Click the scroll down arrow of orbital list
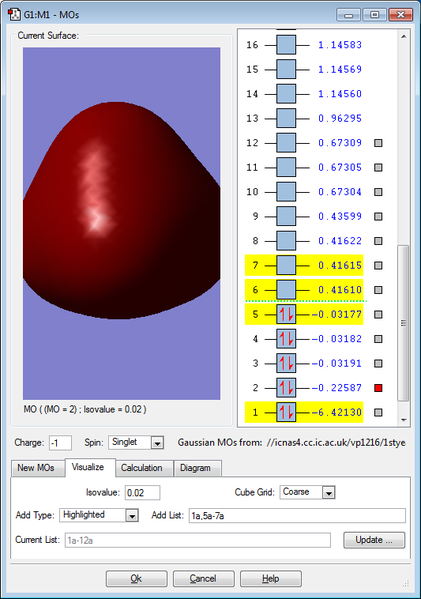Image resolution: width=421 pixels, height=599 pixels. coord(403,420)
